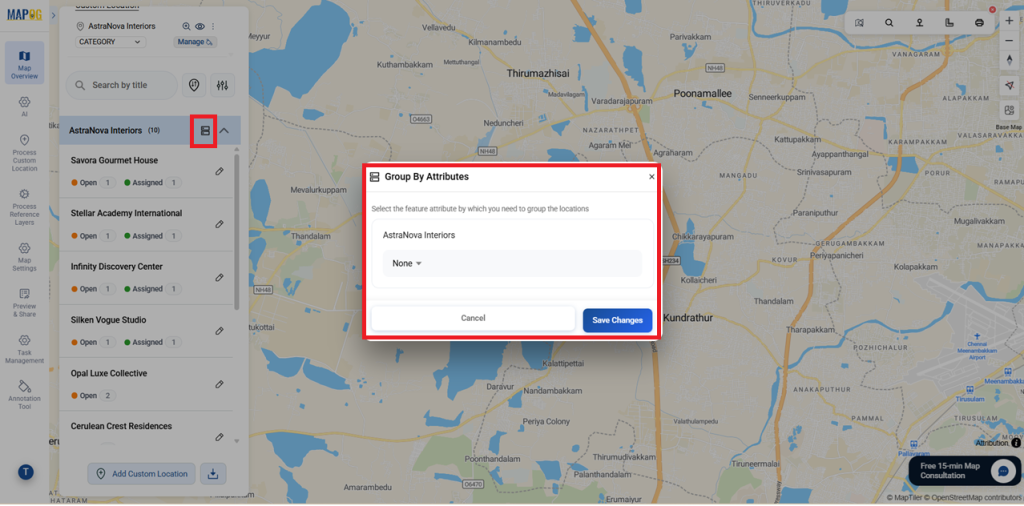
Task: Open the CATEGORY dropdown
Action: click(x=110, y=42)
